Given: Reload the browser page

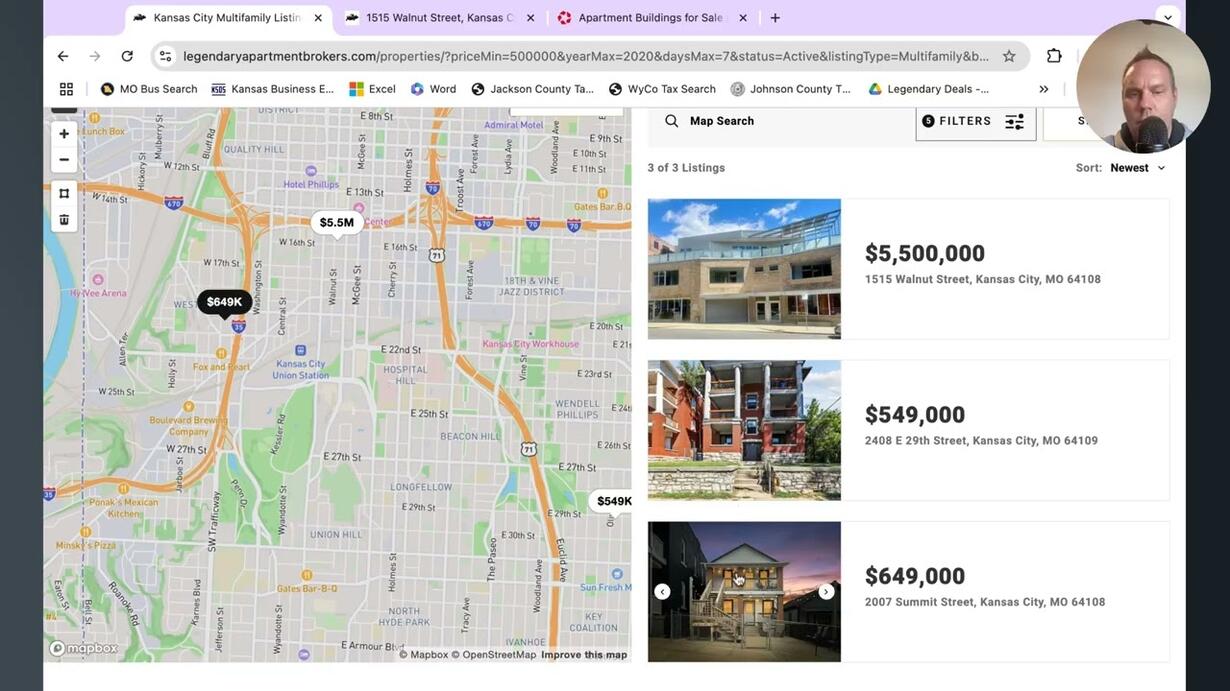Looking at the screenshot, I should [127, 56].
